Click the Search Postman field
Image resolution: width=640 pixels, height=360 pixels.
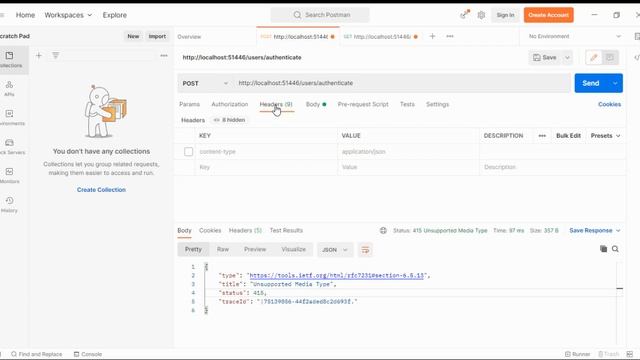click(320, 15)
